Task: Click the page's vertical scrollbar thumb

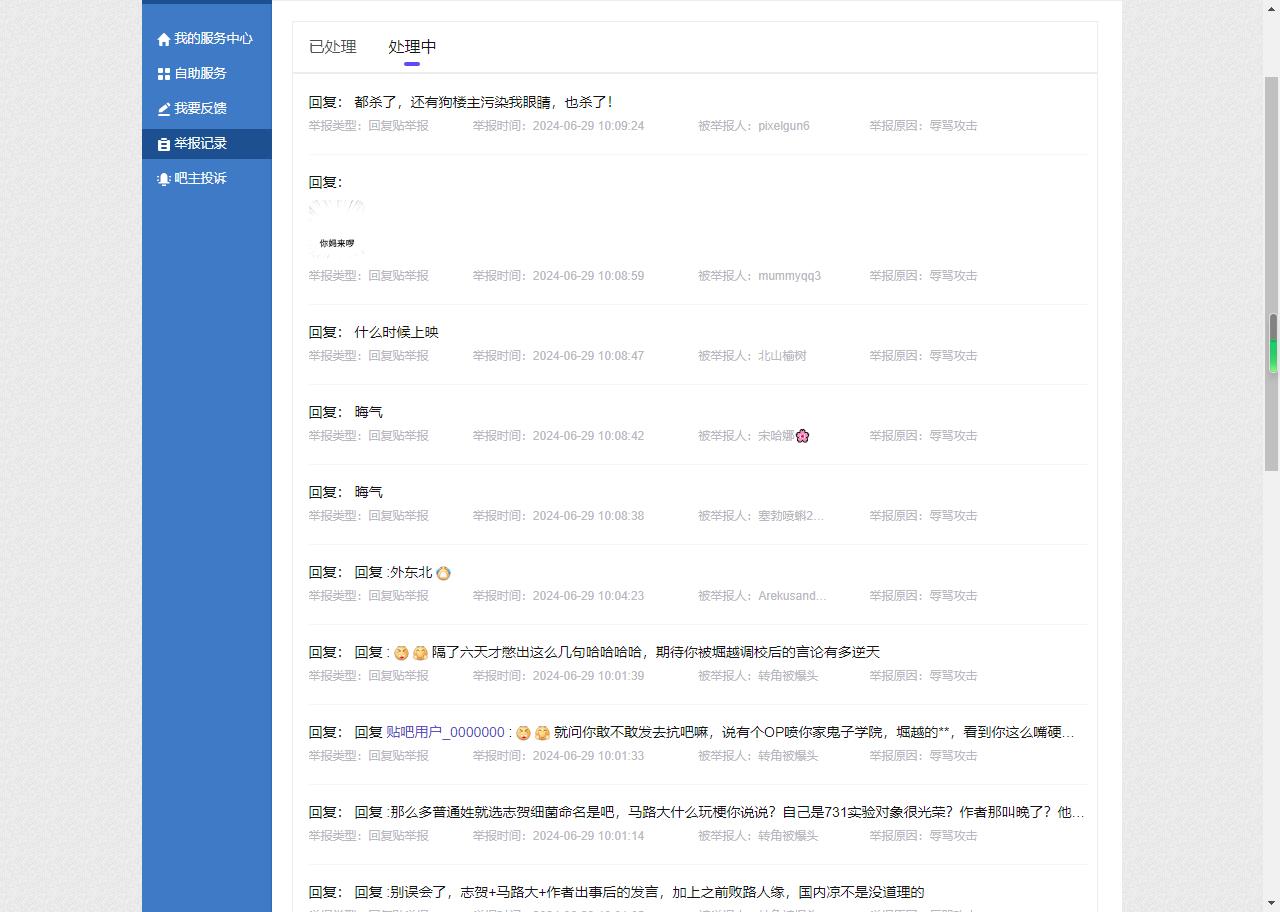Action: (x=1273, y=343)
